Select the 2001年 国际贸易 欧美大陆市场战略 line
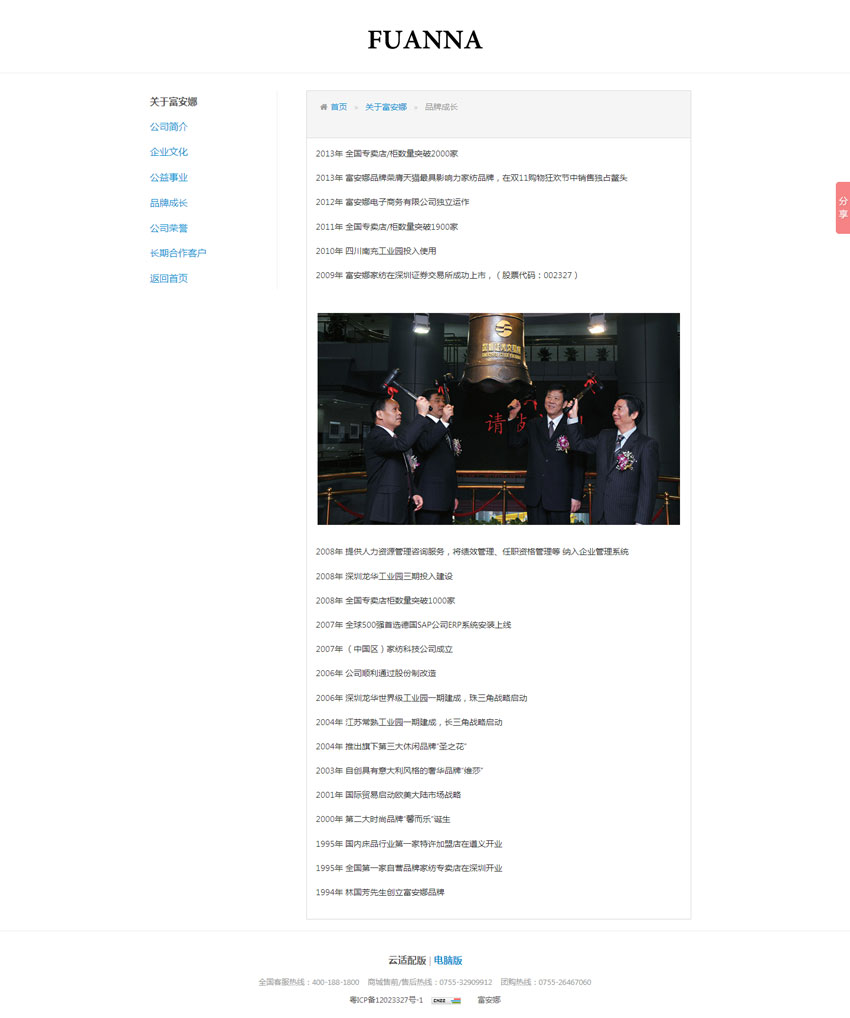This screenshot has height=1018, width=850. click(x=388, y=795)
